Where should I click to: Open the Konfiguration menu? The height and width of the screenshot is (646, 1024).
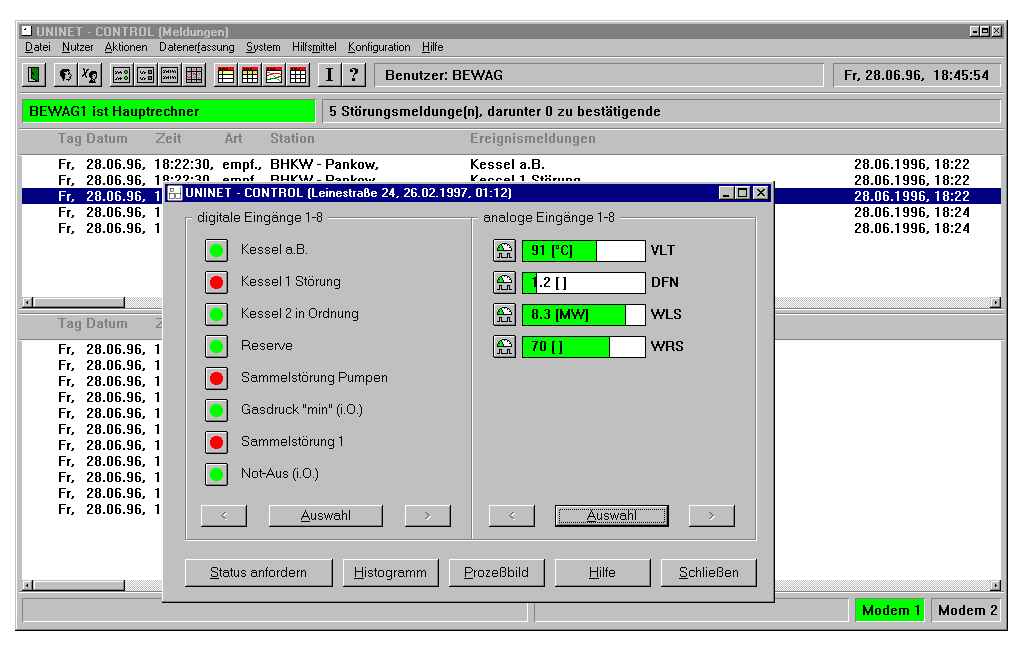coord(379,47)
